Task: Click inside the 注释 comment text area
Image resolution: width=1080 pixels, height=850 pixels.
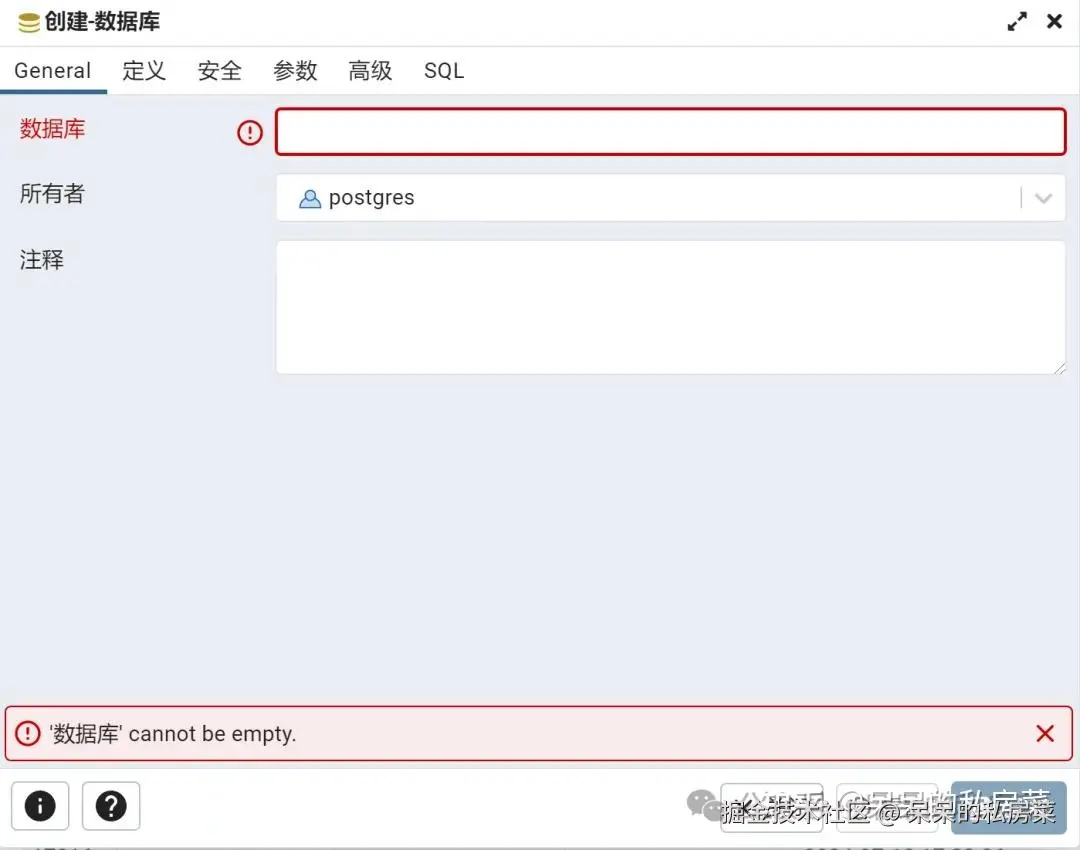Action: click(670, 307)
